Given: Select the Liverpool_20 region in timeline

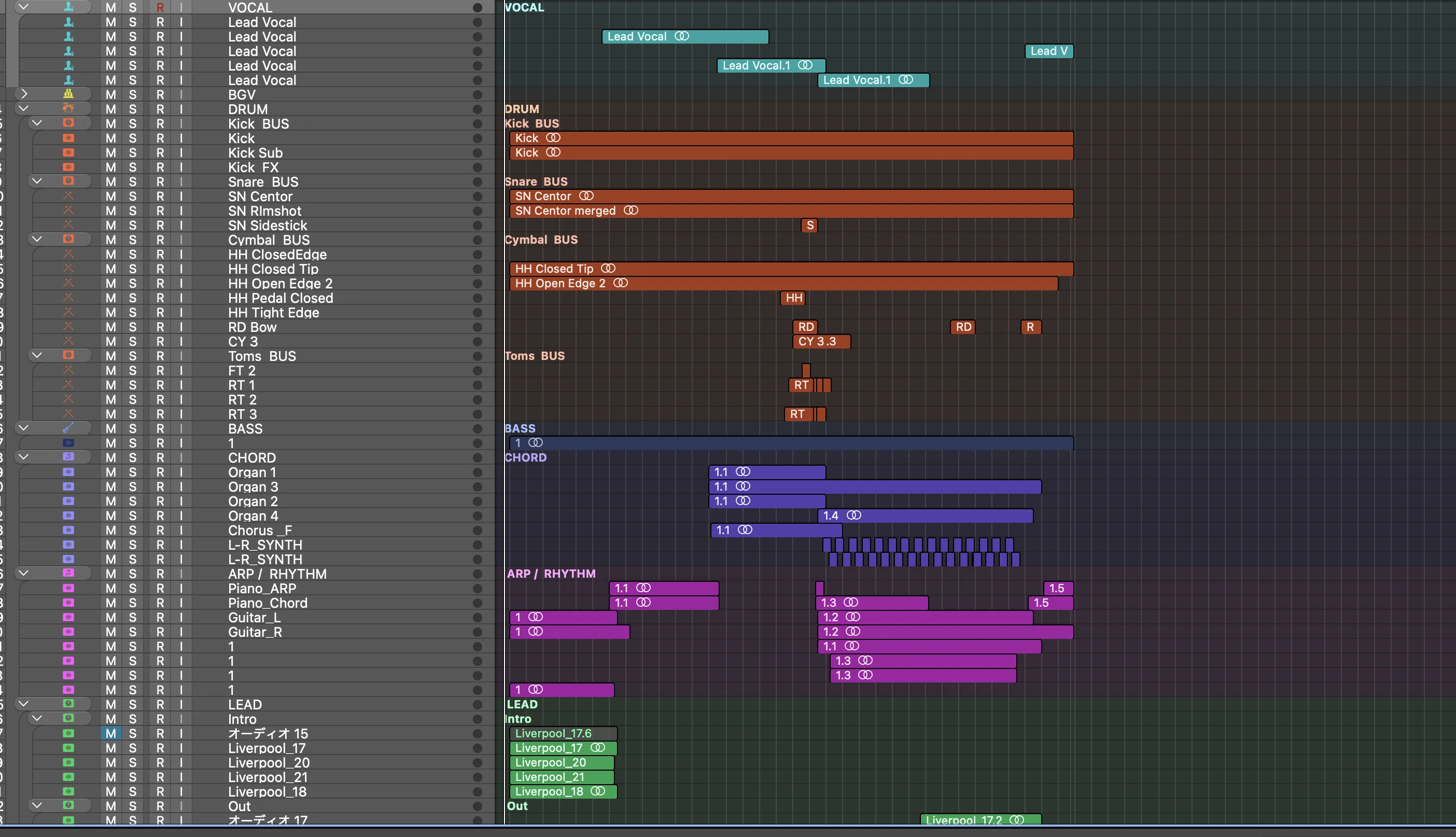Looking at the screenshot, I should pos(562,762).
